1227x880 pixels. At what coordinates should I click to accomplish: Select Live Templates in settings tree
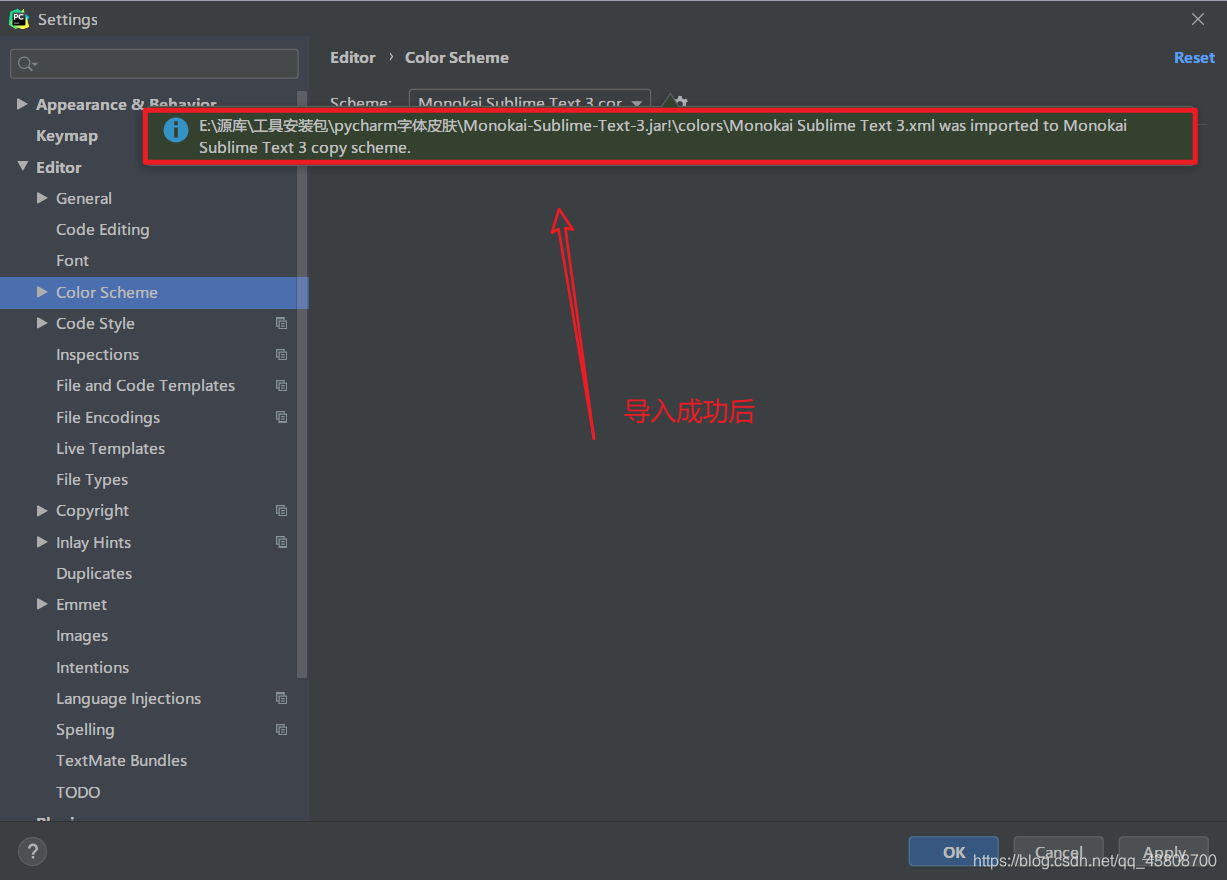[x=110, y=448]
